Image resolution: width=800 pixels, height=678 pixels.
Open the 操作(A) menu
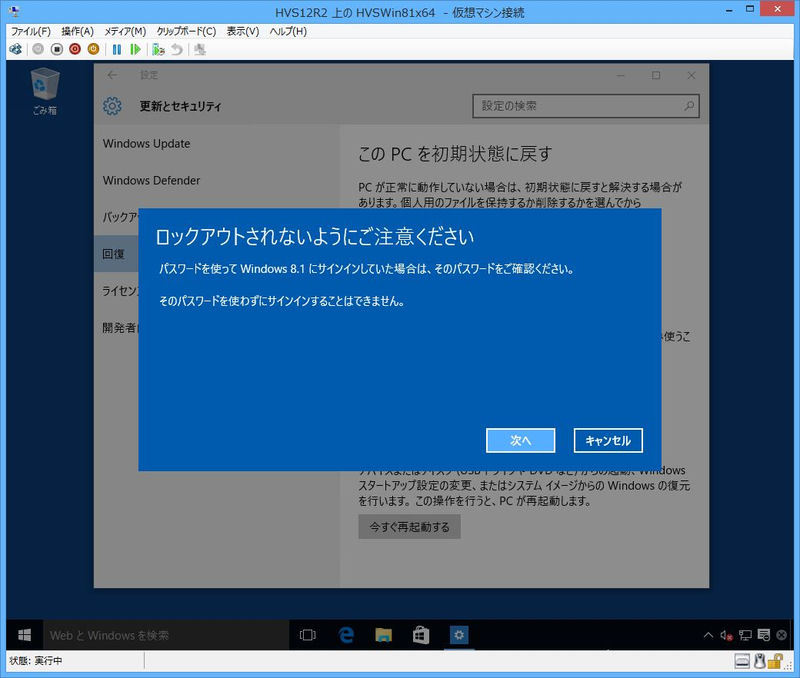(78, 31)
